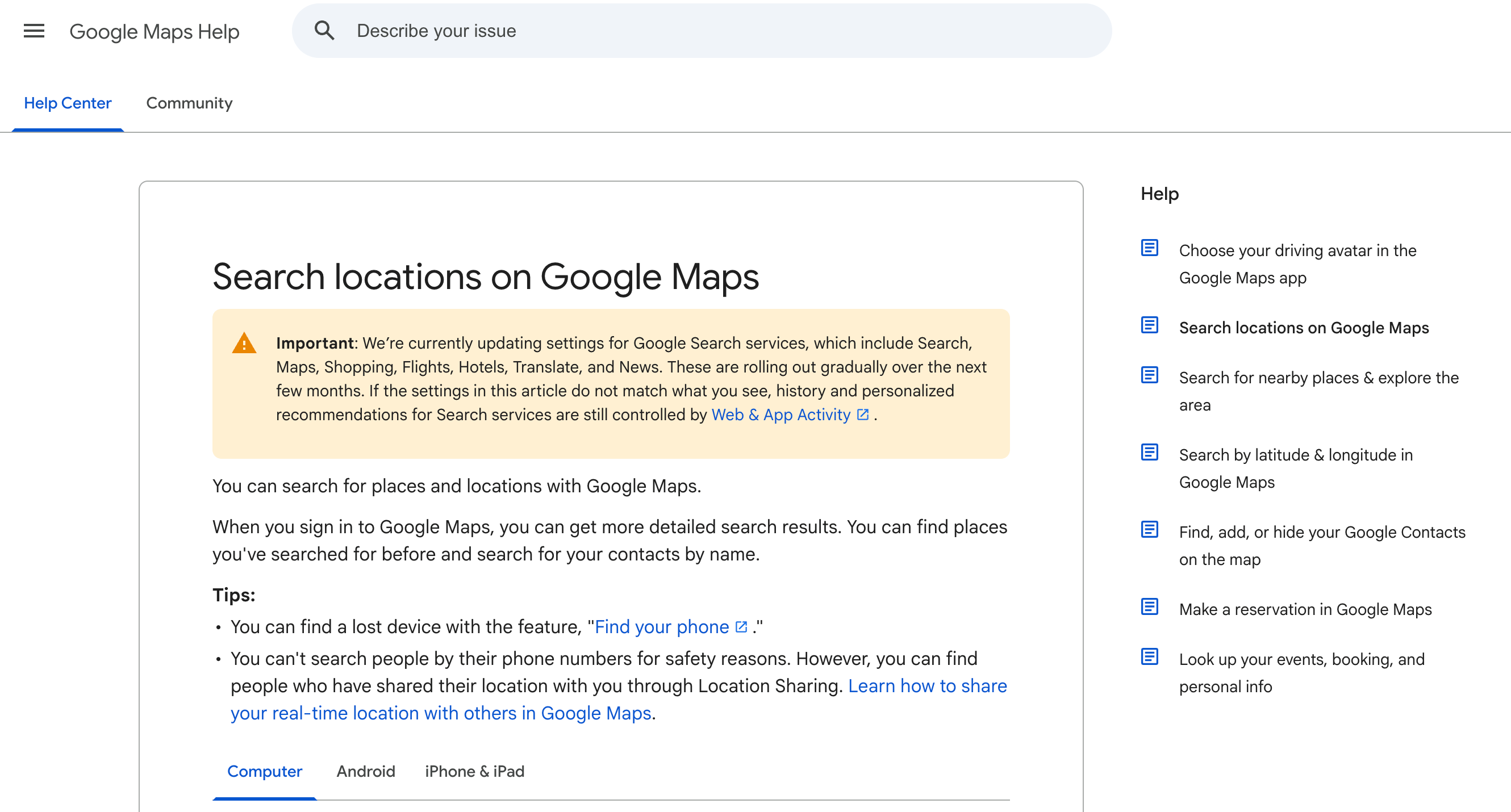Open Learn how to share real-time location link
Screen dimensions: 1511x812
(x=619, y=700)
